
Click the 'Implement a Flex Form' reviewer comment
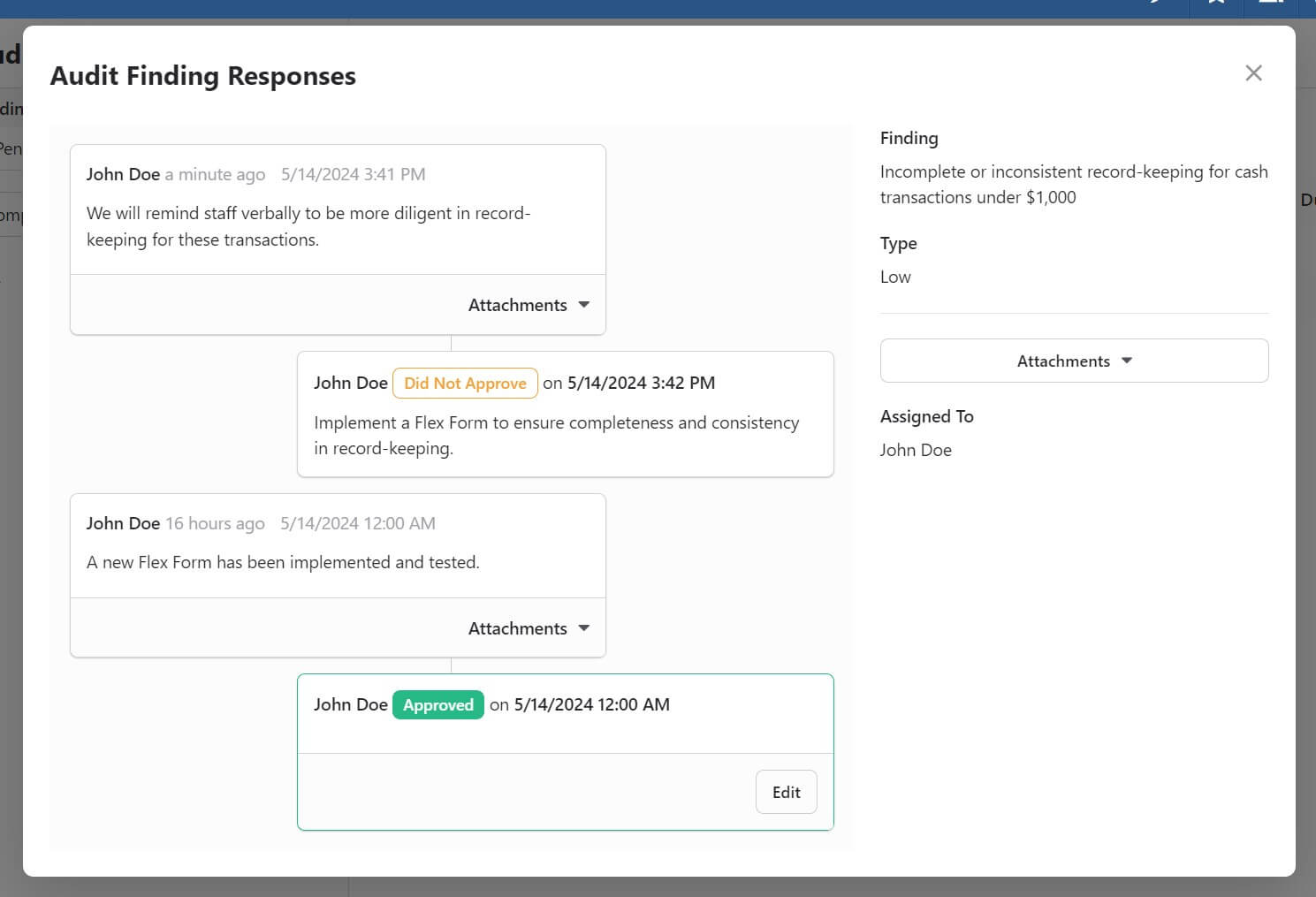coord(556,435)
